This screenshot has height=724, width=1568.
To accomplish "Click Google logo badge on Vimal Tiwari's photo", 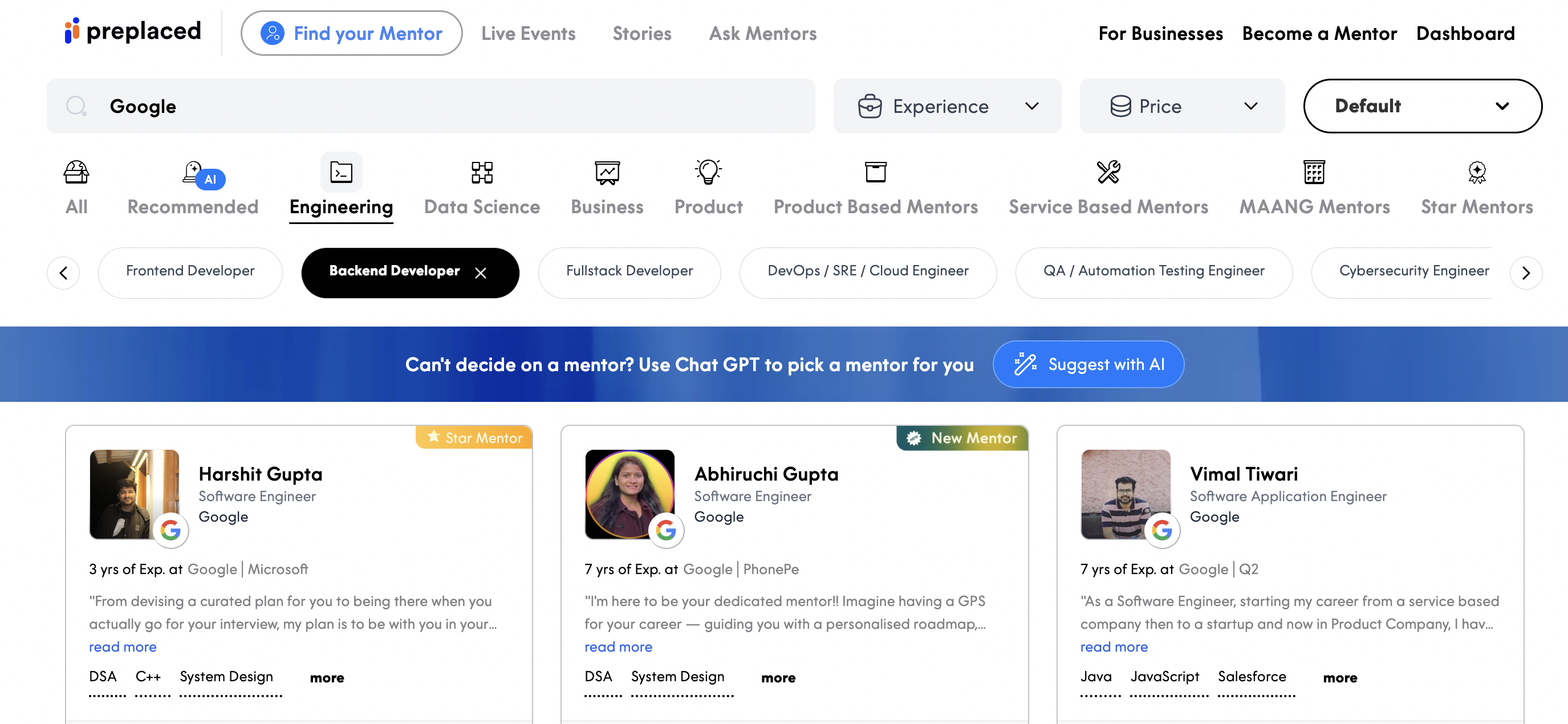I will (1161, 530).
